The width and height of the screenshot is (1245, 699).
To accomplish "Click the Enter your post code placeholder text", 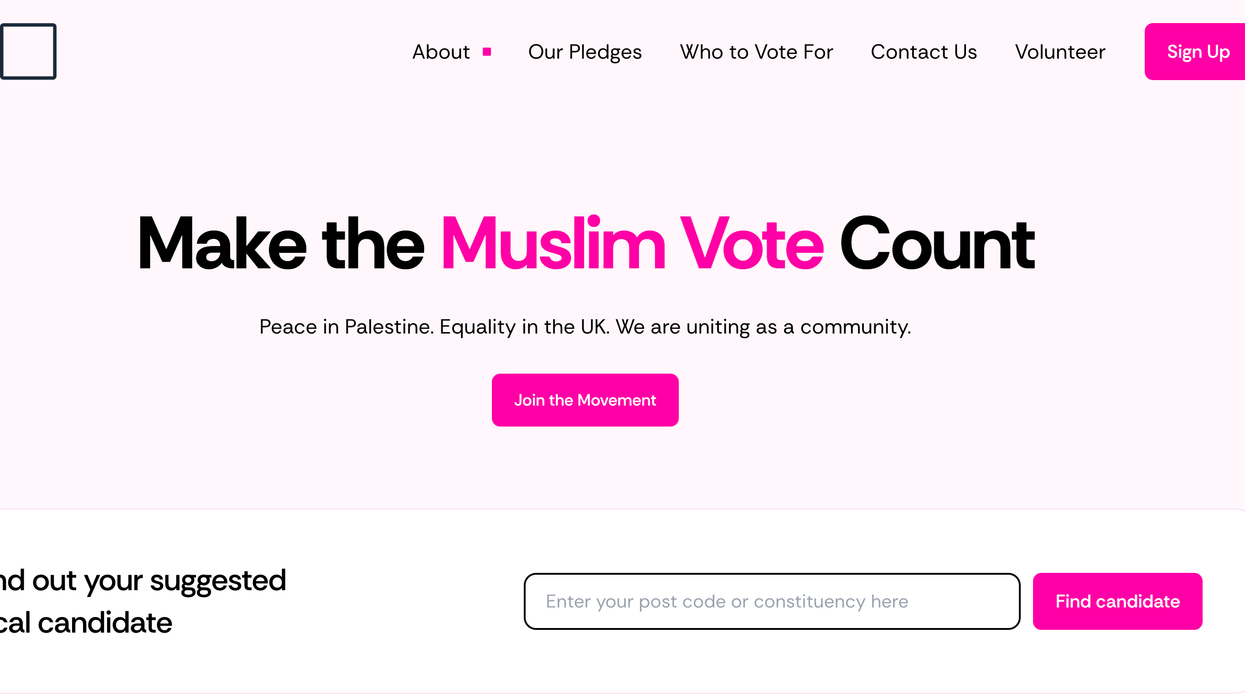I will [727, 601].
